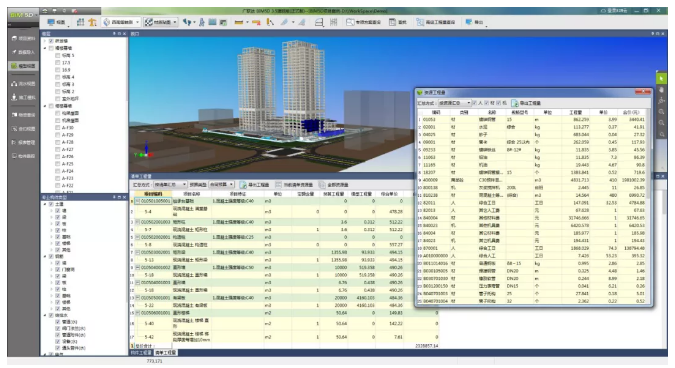The image size is (675, 368).
Task: Collapse the third building node in floor tree
Action: coord(45,106)
